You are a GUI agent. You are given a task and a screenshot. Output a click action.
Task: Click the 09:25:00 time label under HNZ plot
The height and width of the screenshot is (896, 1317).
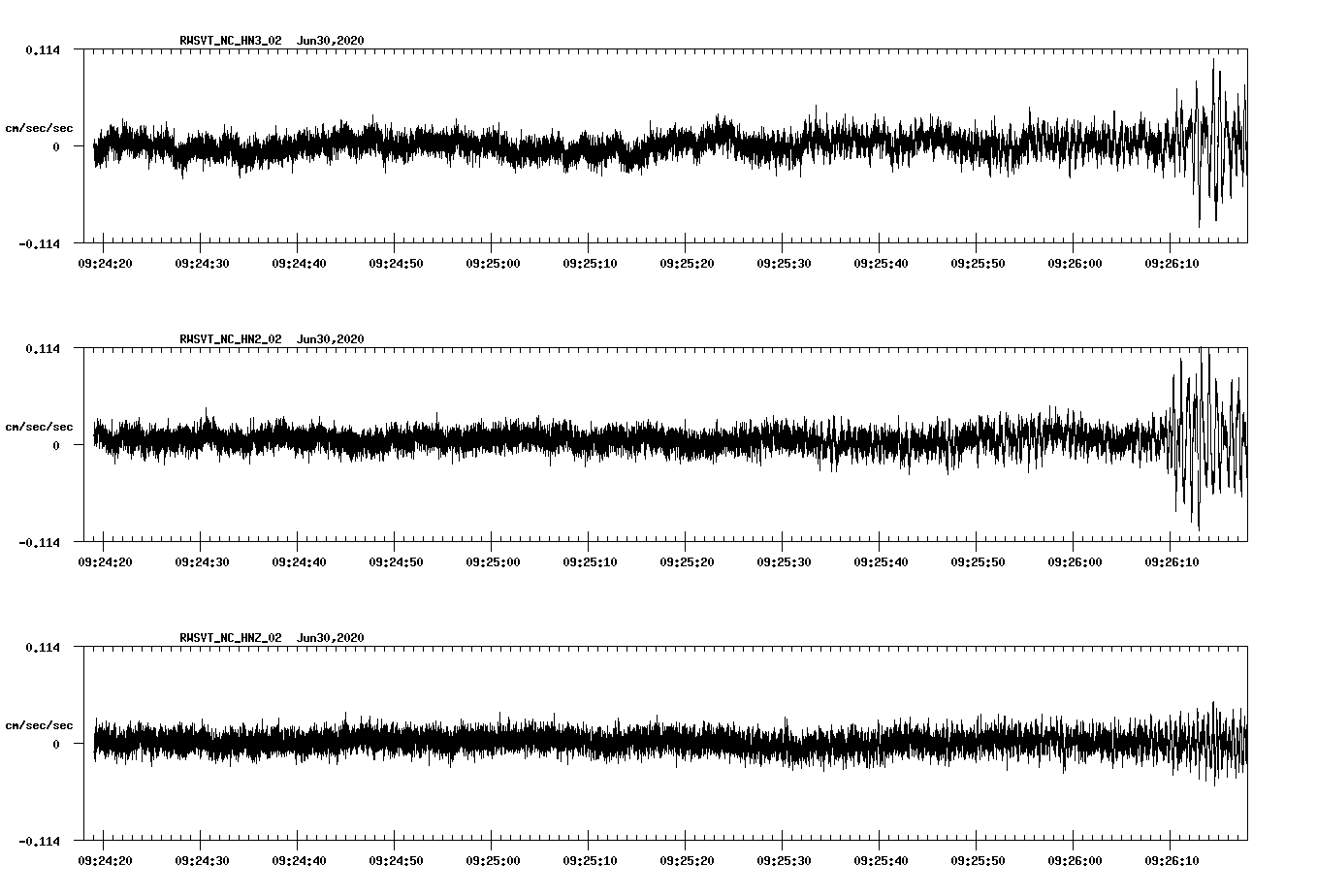coord(493,860)
